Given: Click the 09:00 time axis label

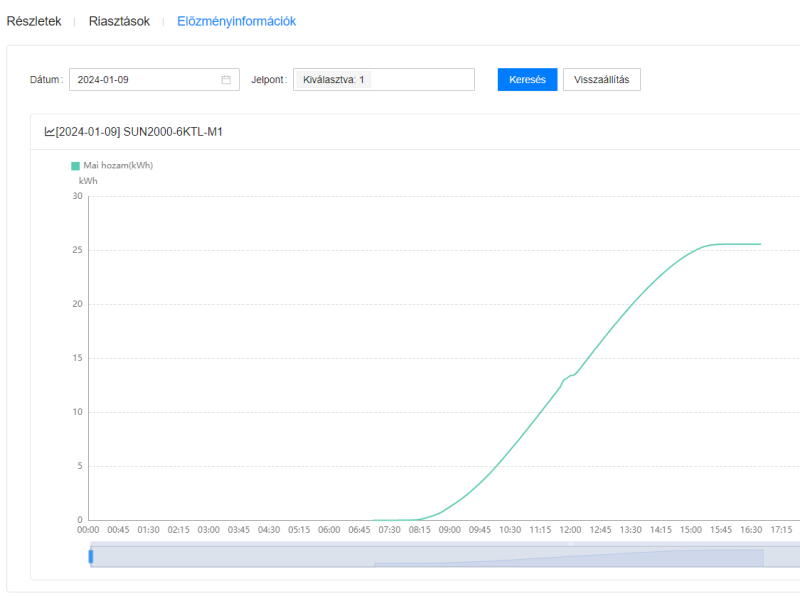Looking at the screenshot, I should pyautogui.click(x=450, y=530).
